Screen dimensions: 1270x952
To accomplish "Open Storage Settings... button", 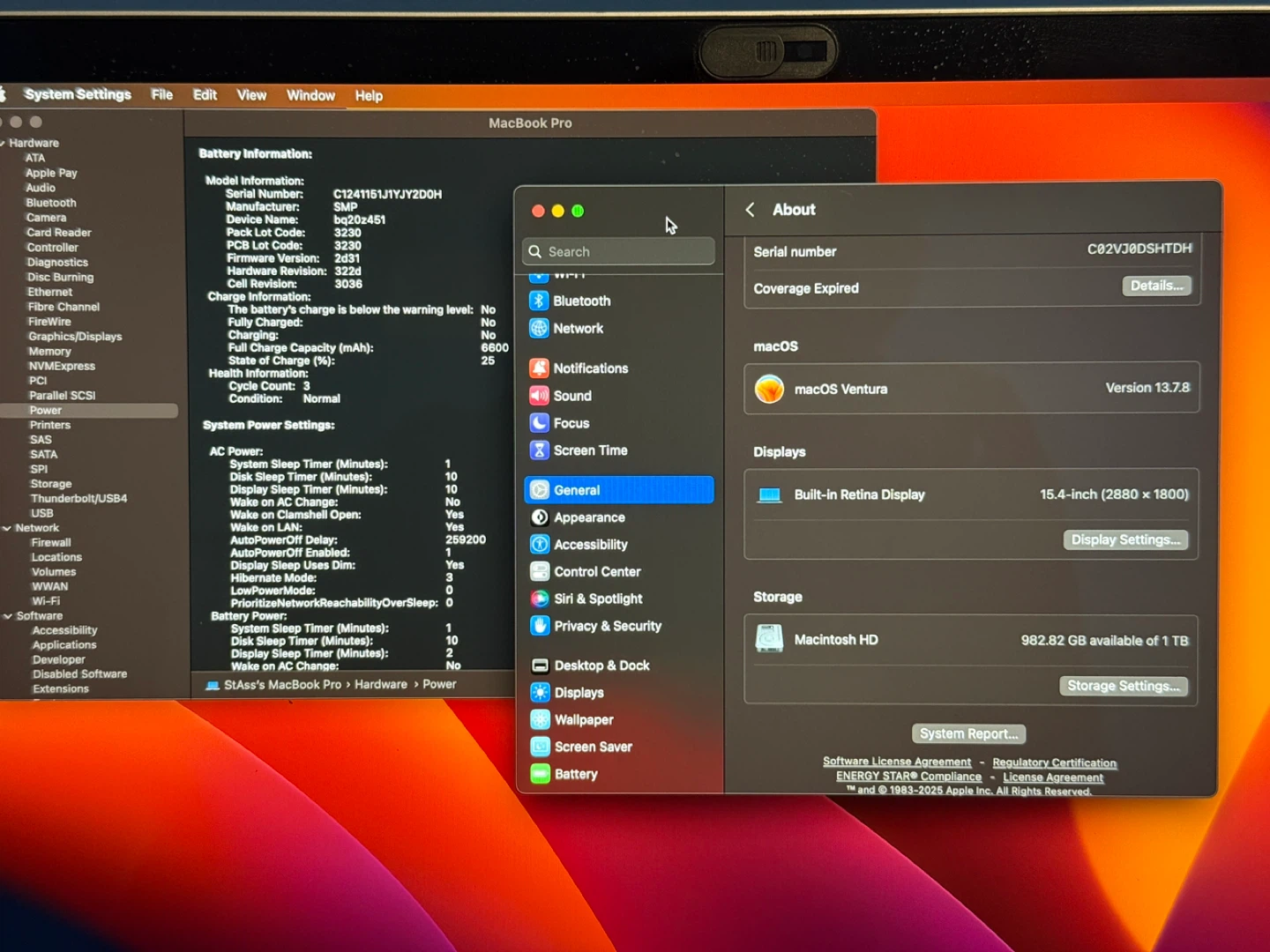I will tap(1124, 686).
